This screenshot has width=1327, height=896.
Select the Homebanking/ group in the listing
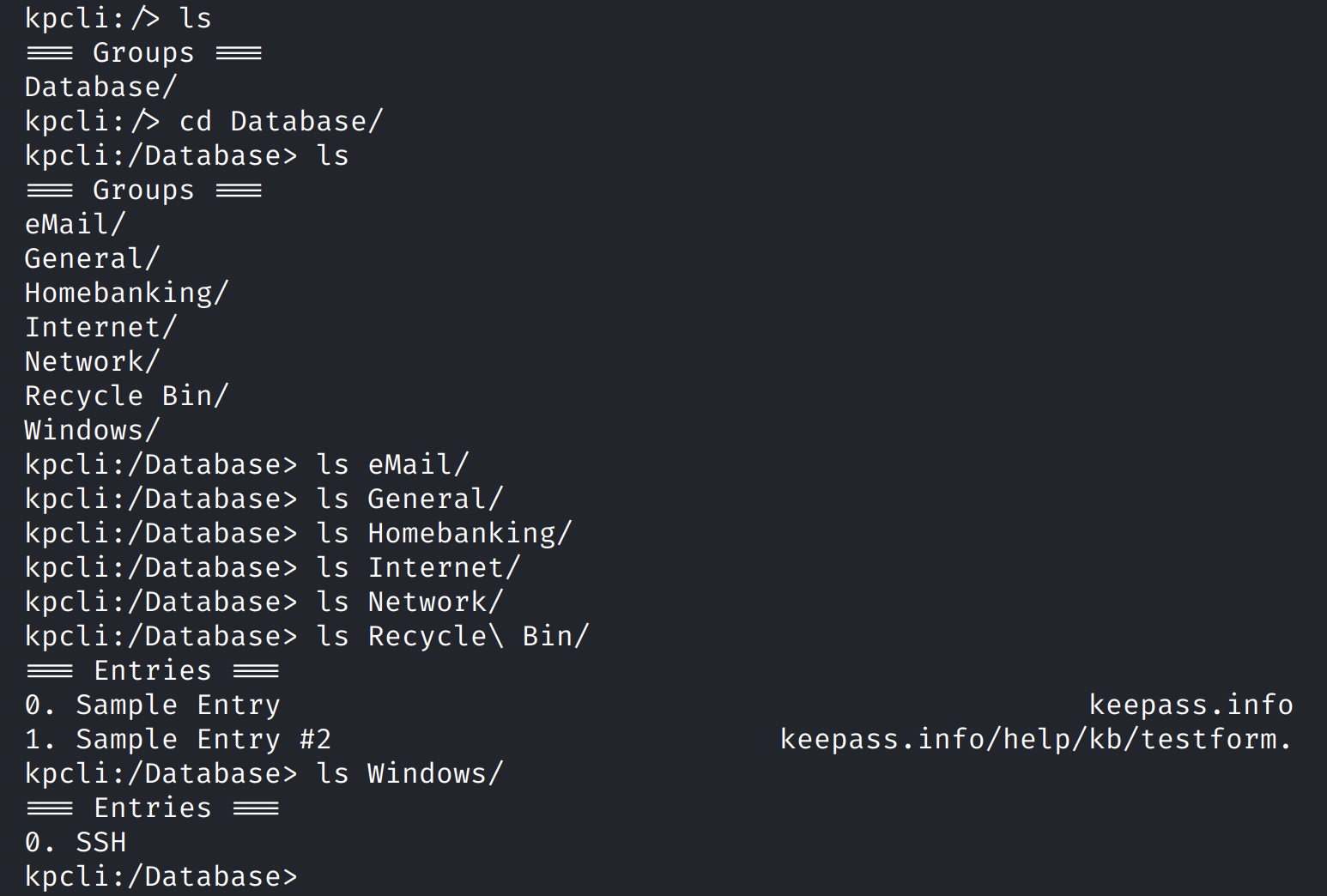coord(126,293)
